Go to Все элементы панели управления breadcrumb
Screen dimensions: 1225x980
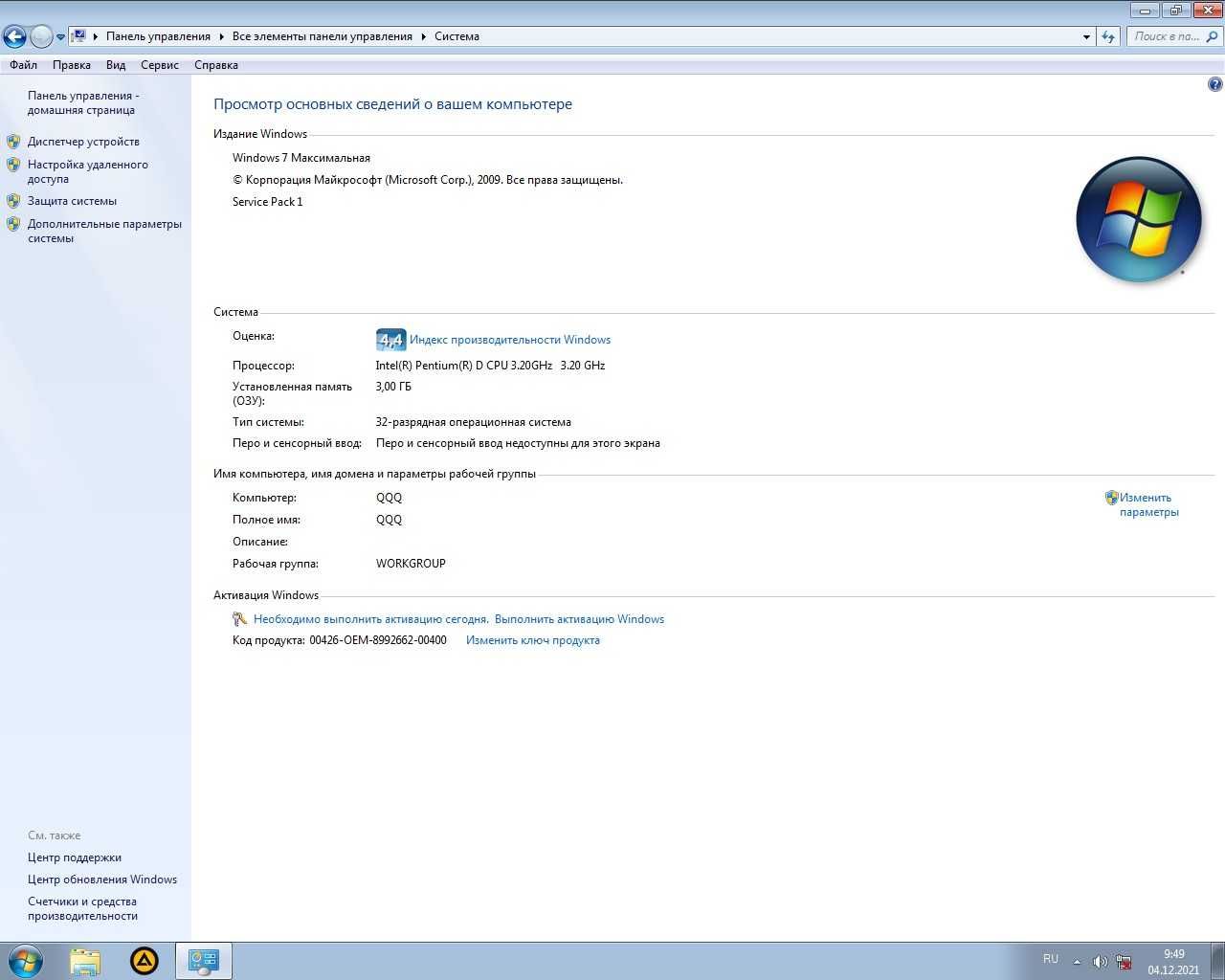point(323,36)
